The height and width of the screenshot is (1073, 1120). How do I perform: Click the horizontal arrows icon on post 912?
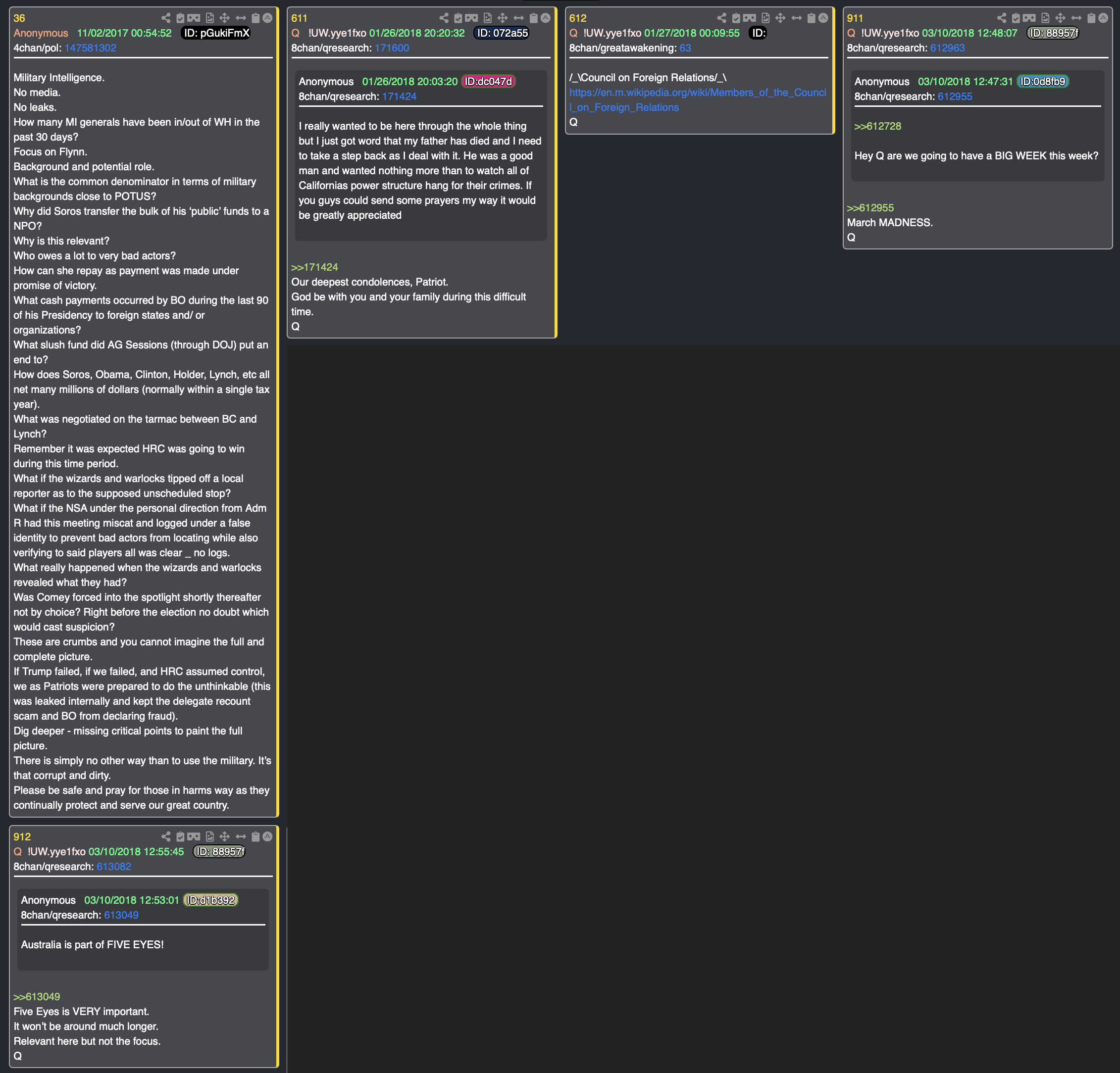coord(241,836)
